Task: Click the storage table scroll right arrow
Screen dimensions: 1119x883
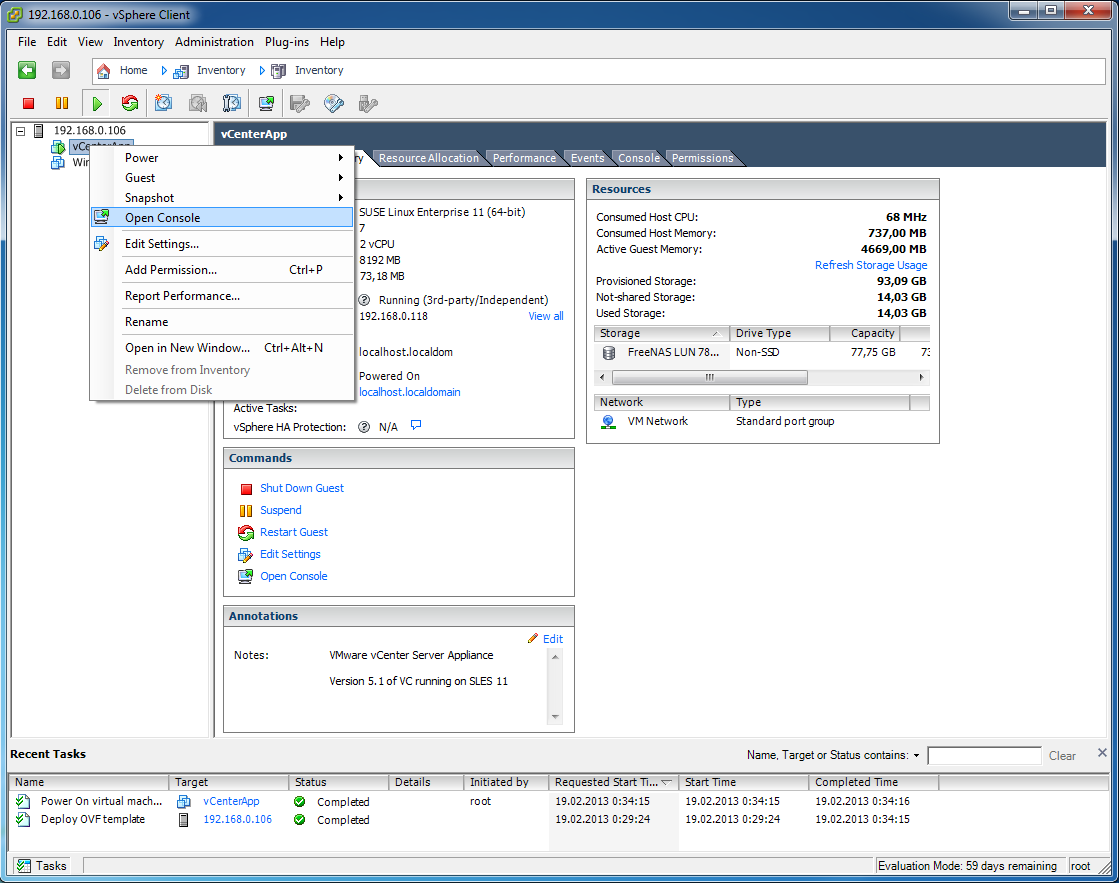Action: [921, 377]
